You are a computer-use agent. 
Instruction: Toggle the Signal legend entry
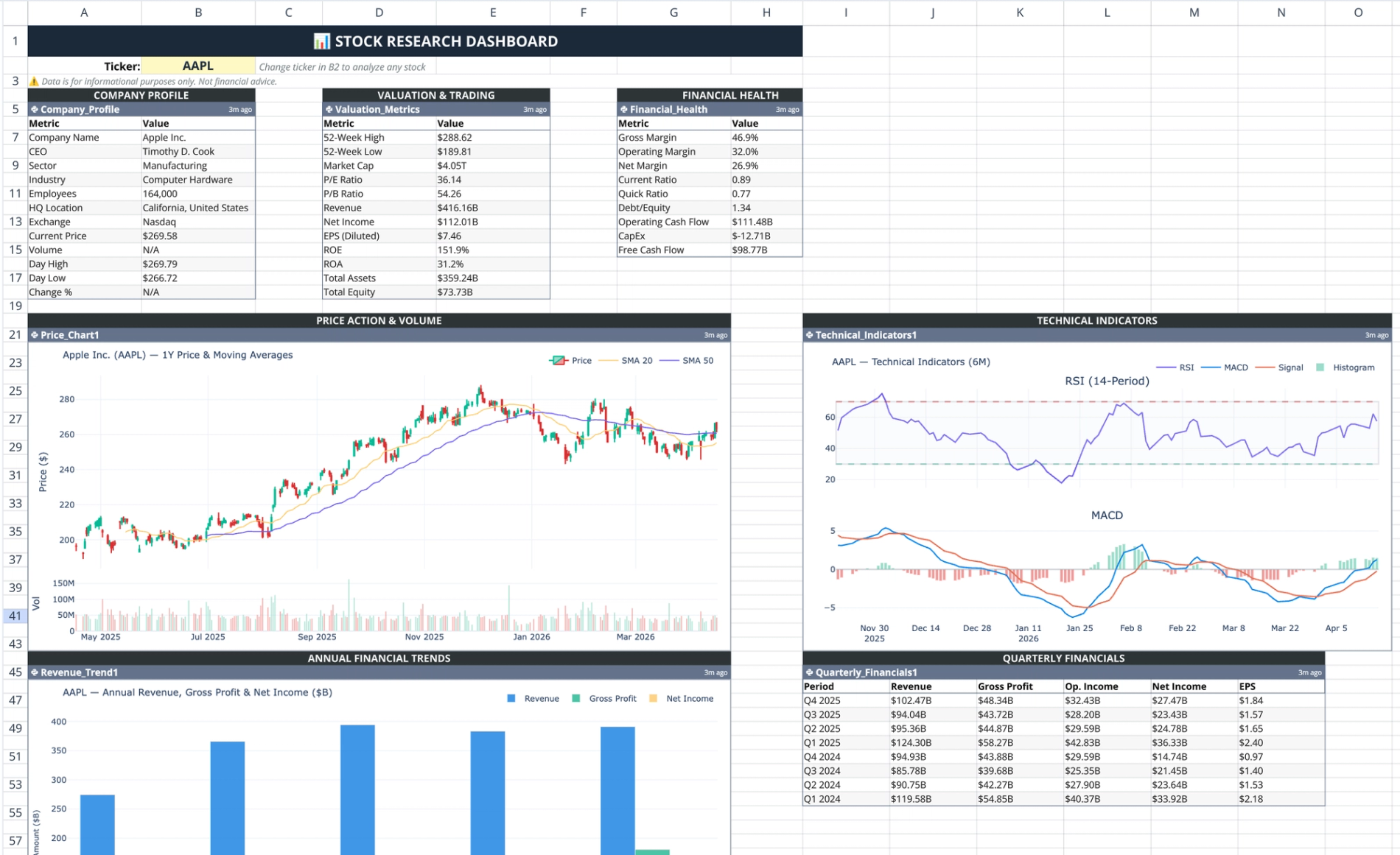tap(1279, 367)
